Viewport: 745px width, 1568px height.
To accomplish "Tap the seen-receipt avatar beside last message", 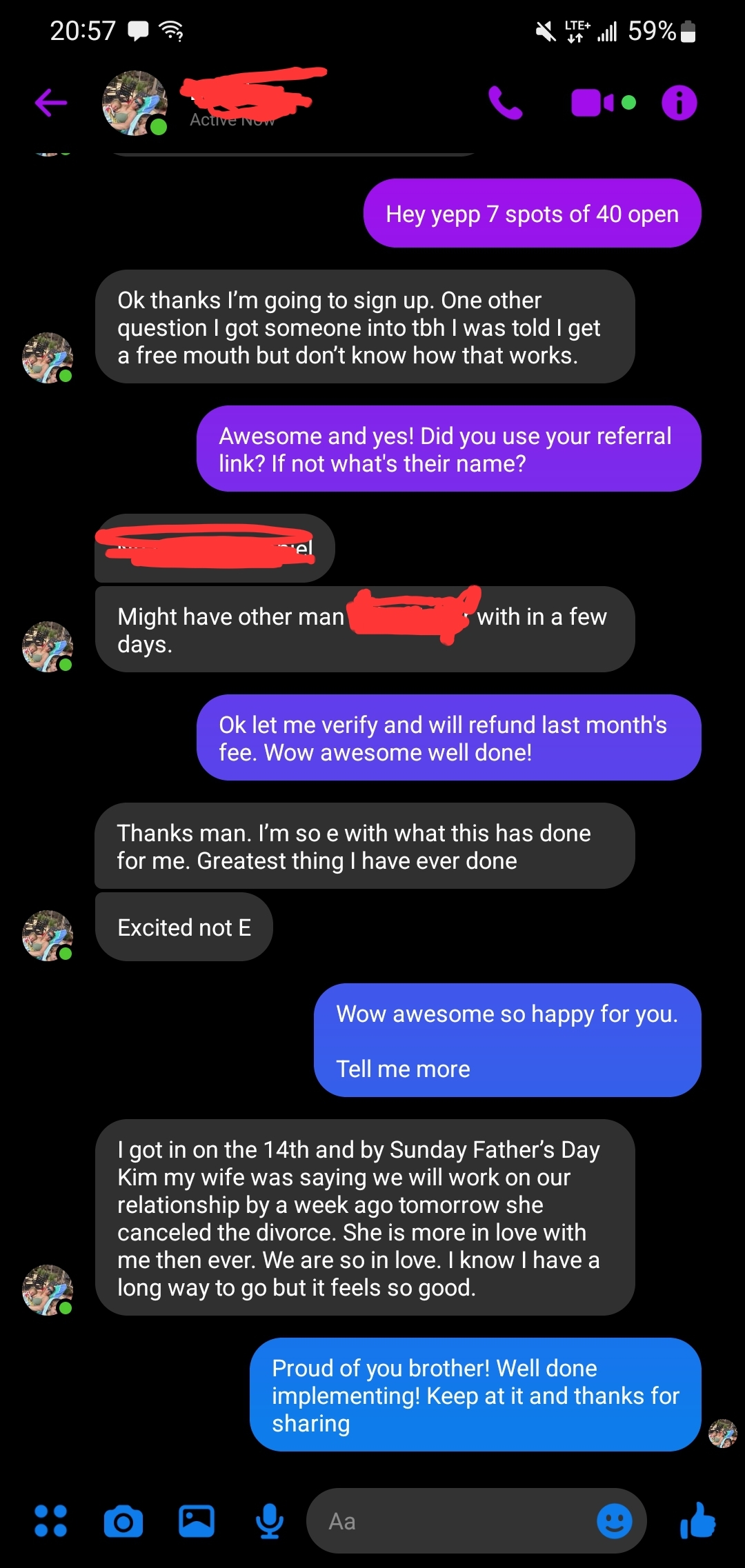I will coord(723,1434).
